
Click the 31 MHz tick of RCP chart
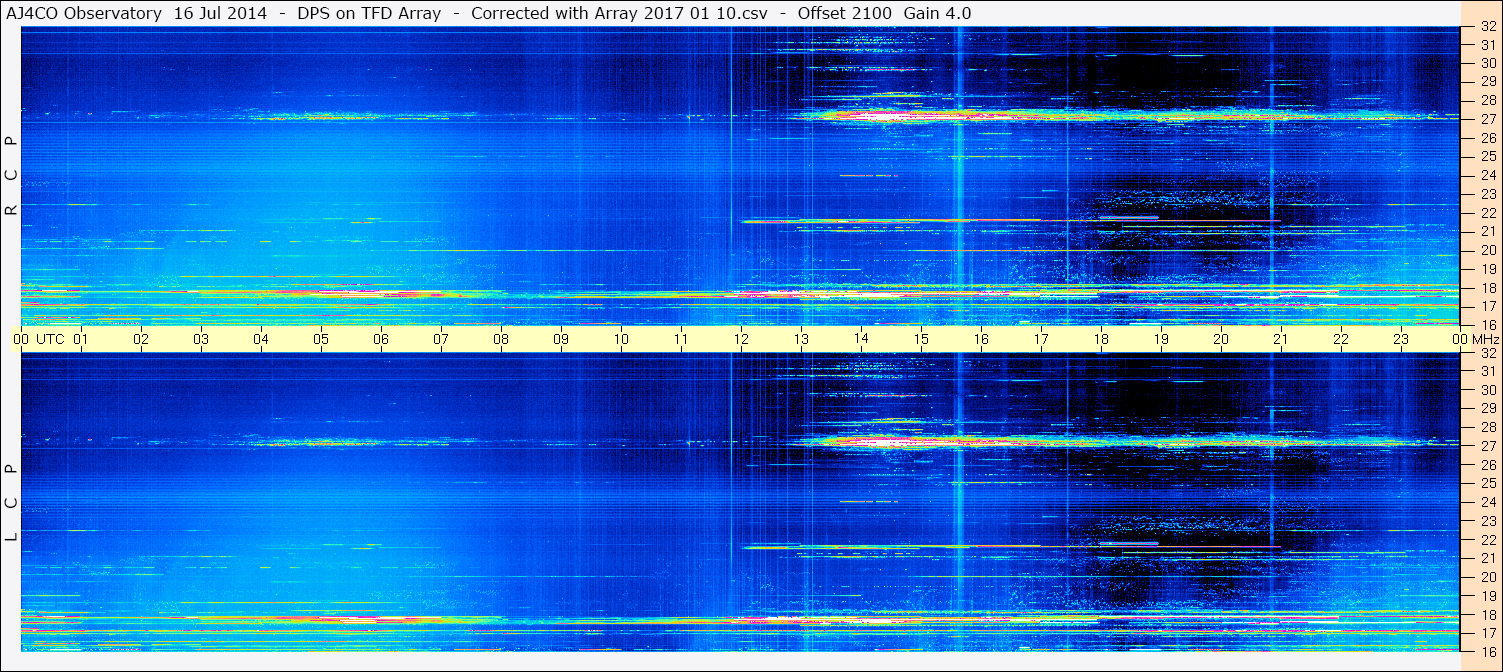point(1488,45)
